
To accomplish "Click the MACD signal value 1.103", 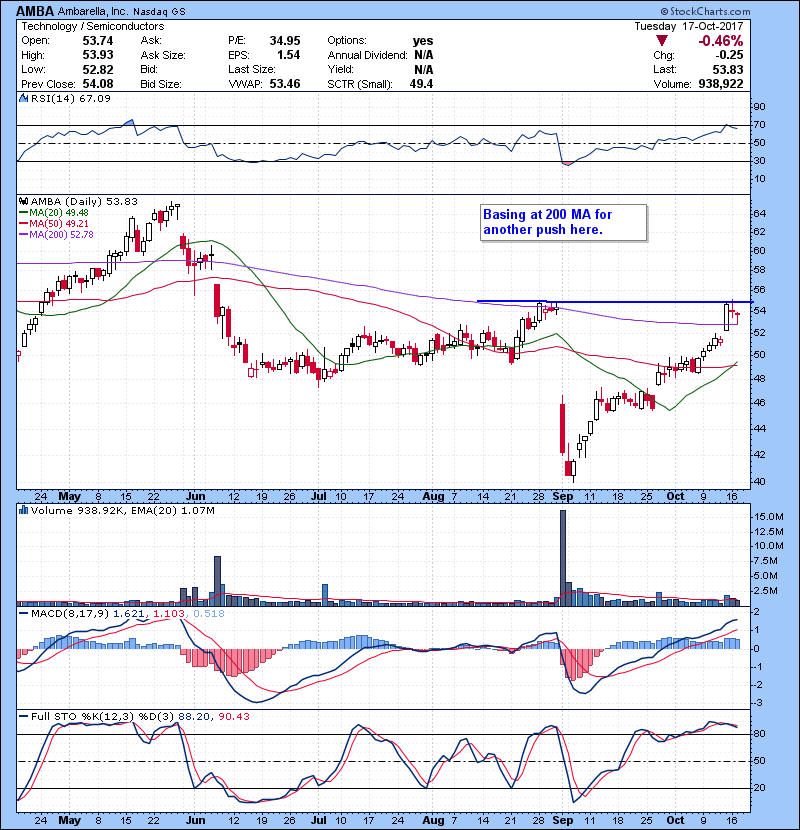I will click(169, 613).
